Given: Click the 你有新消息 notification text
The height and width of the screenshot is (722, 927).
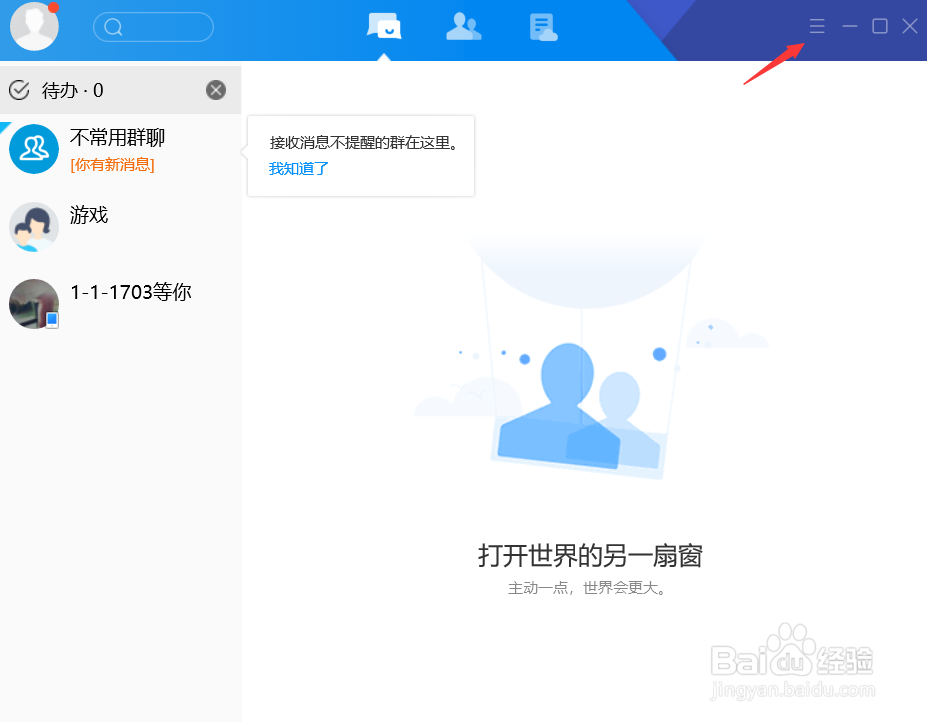Looking at the screenshot, I should (x=112, y=165).
